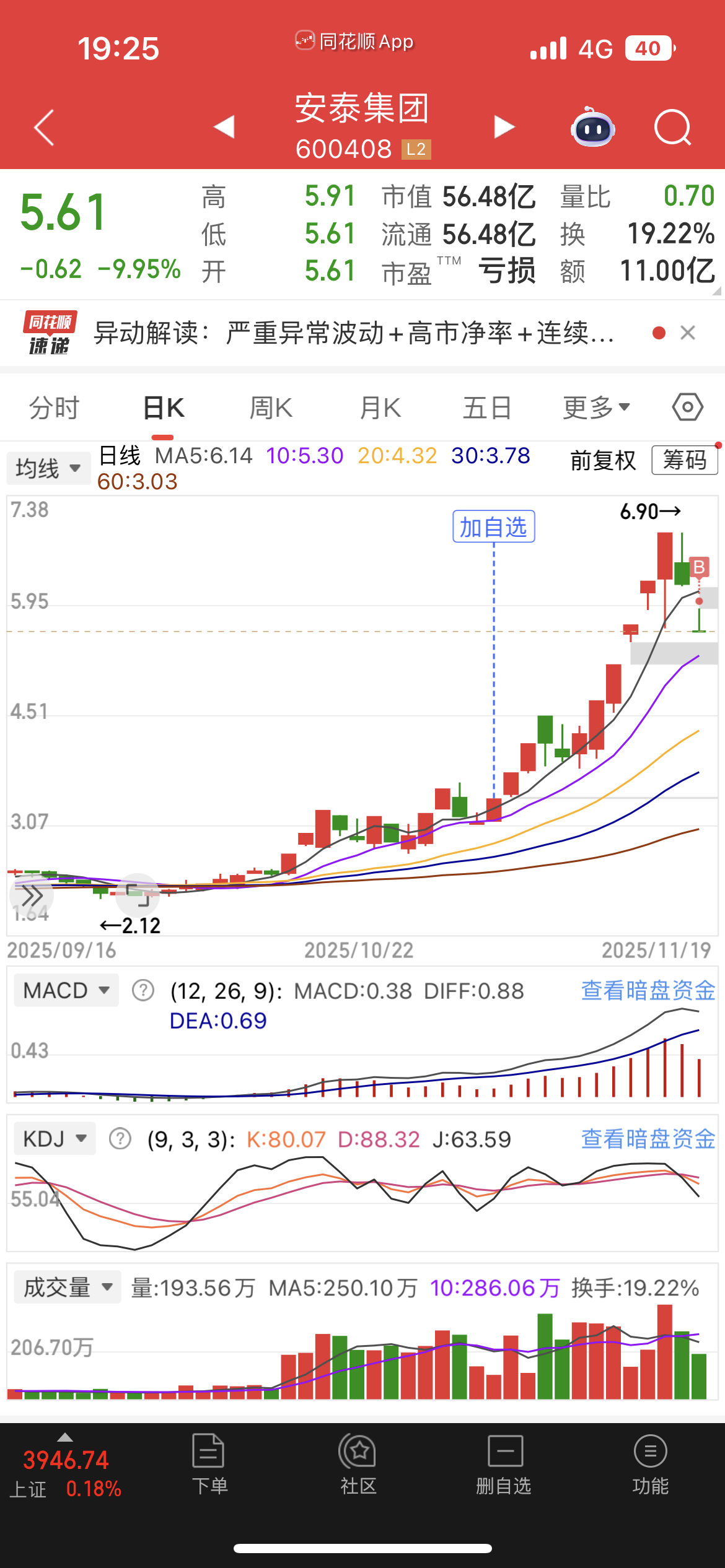Open 查看暗盘资金 link in MACD panel
The width and height of the screenshot is (725, 1568).
point(648,990)
